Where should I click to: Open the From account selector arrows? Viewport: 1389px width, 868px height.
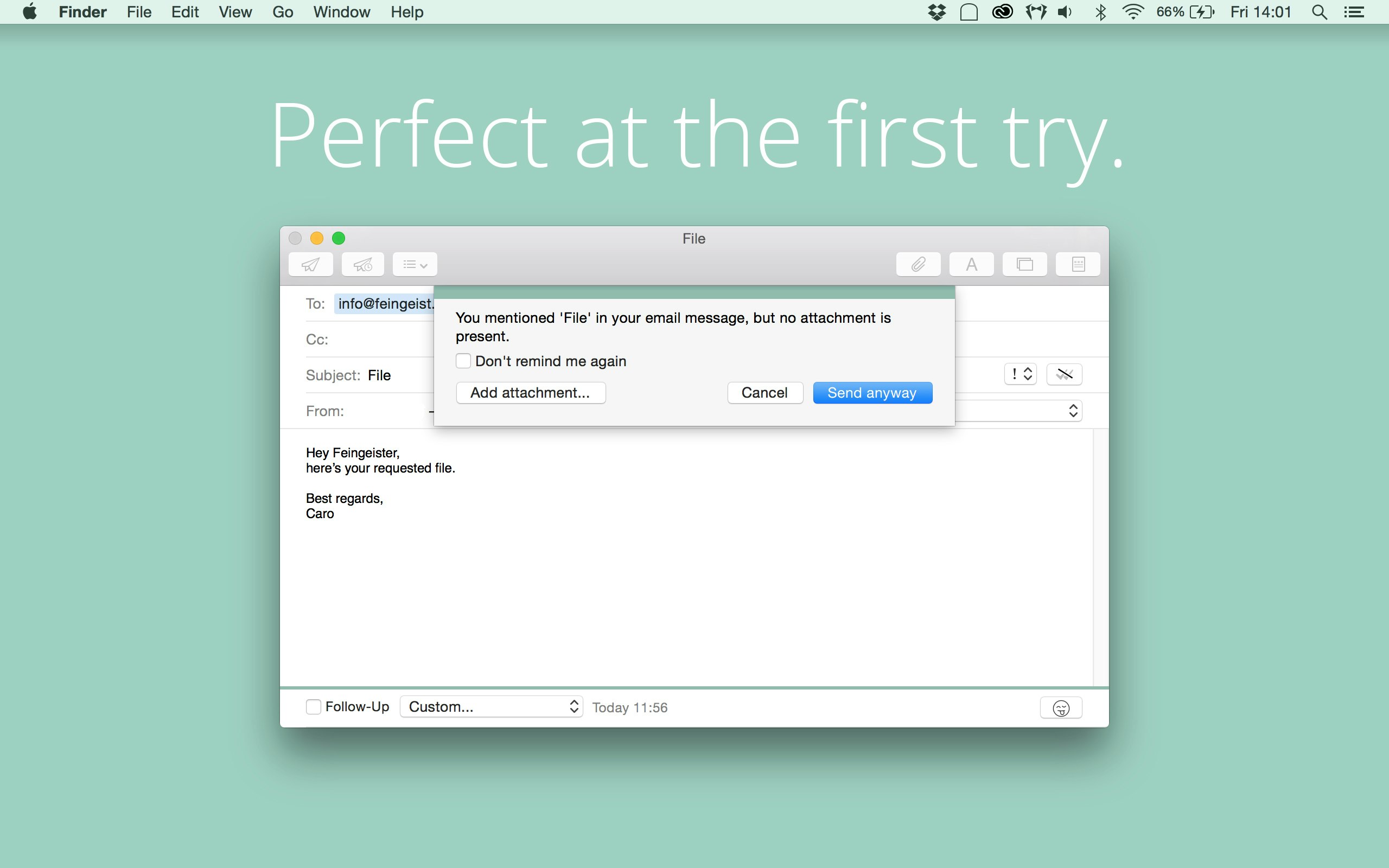click(x=1073, y=411)
